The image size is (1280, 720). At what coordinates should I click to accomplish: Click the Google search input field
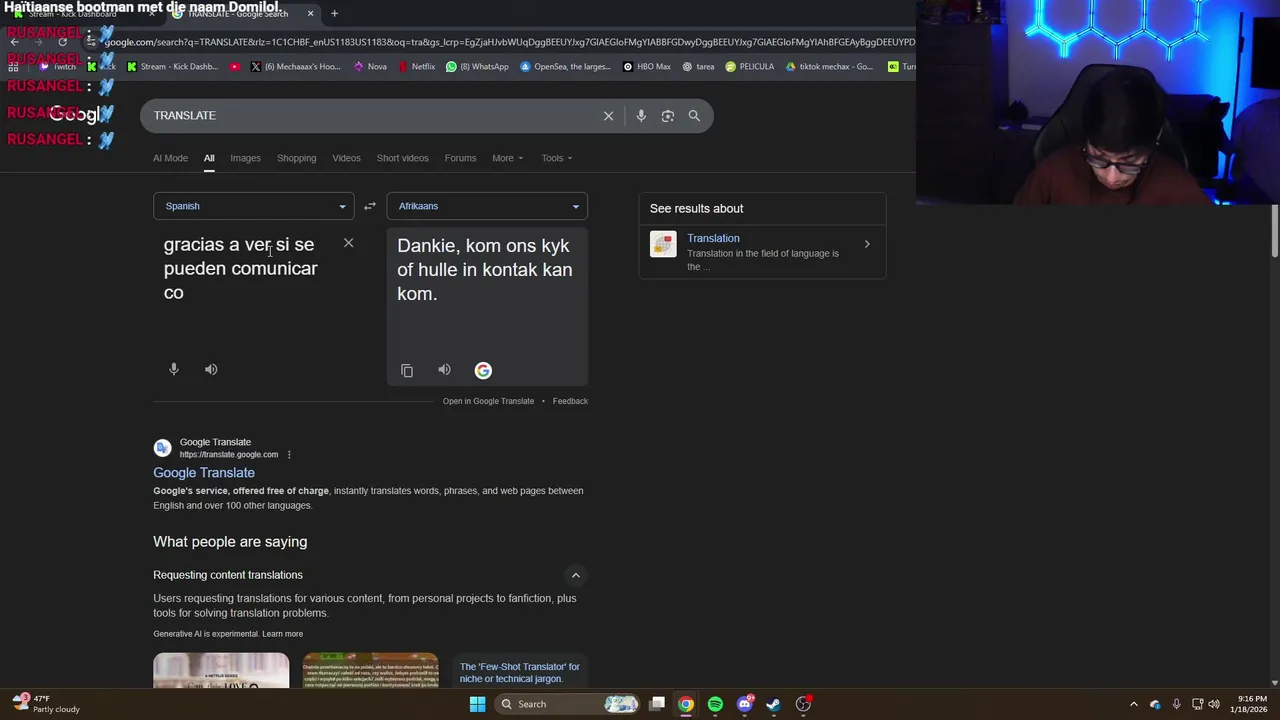(x=375, y=116)
